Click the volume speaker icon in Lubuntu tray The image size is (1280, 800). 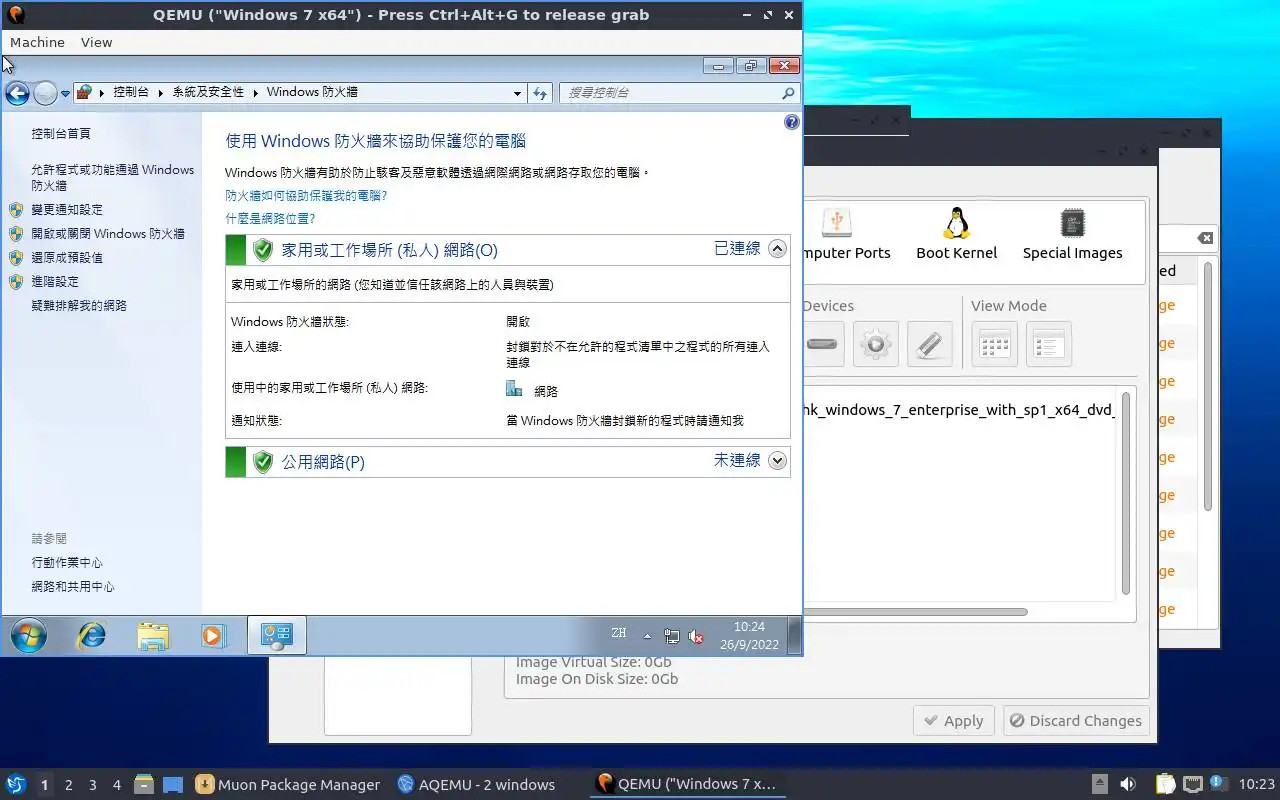point(1128,785)
